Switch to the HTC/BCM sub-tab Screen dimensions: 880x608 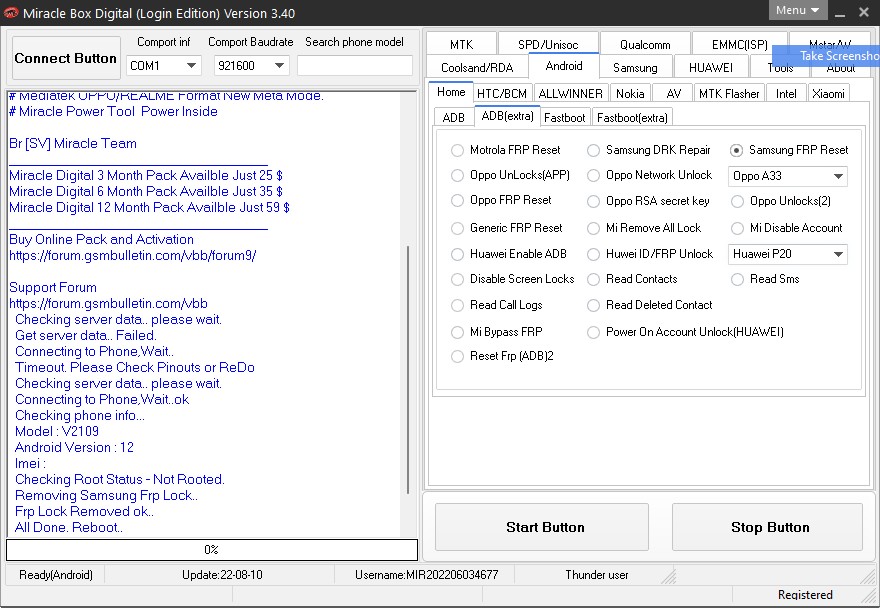502,93
